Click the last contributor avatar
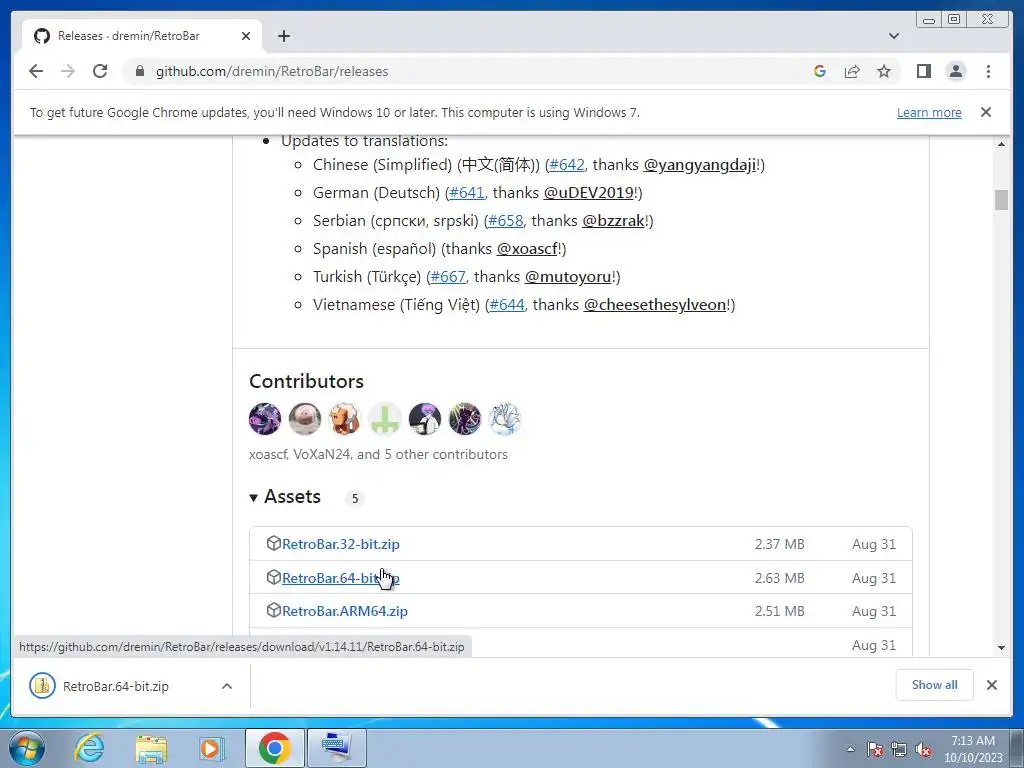Viewport: 1024px width, 768px height. 505,419
